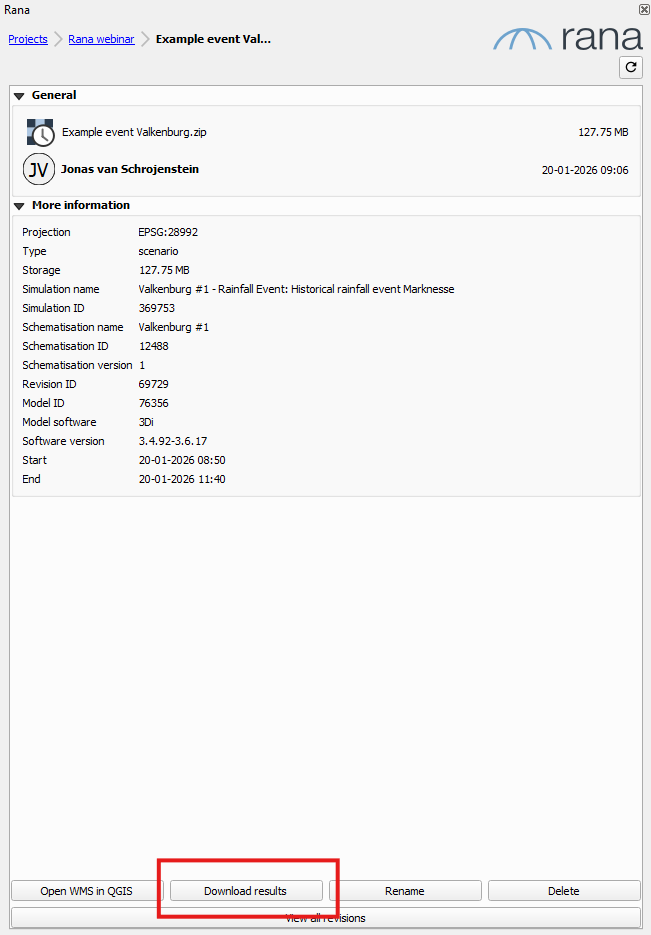Viewport: 651px width, 935px height.
Task: Open the Rana webinar breadcrumb link
Action: tap(101, 39)
